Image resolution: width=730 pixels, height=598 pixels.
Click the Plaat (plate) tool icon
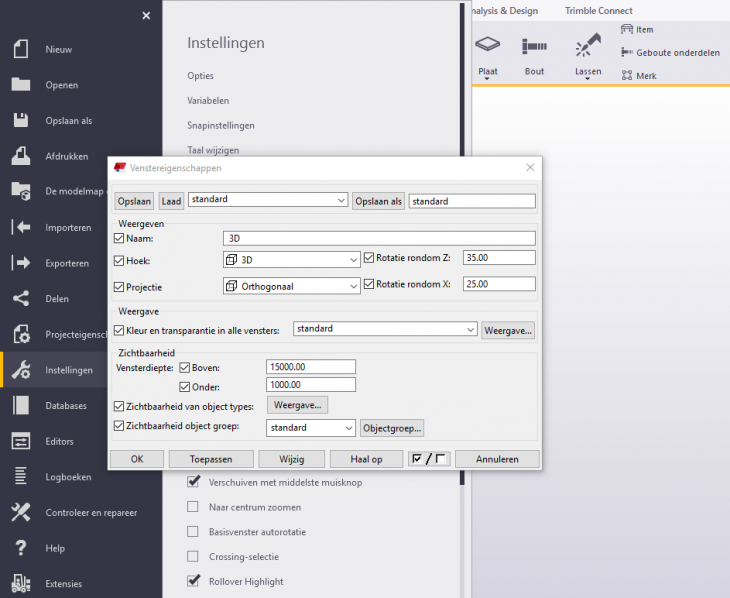(487, 46)
